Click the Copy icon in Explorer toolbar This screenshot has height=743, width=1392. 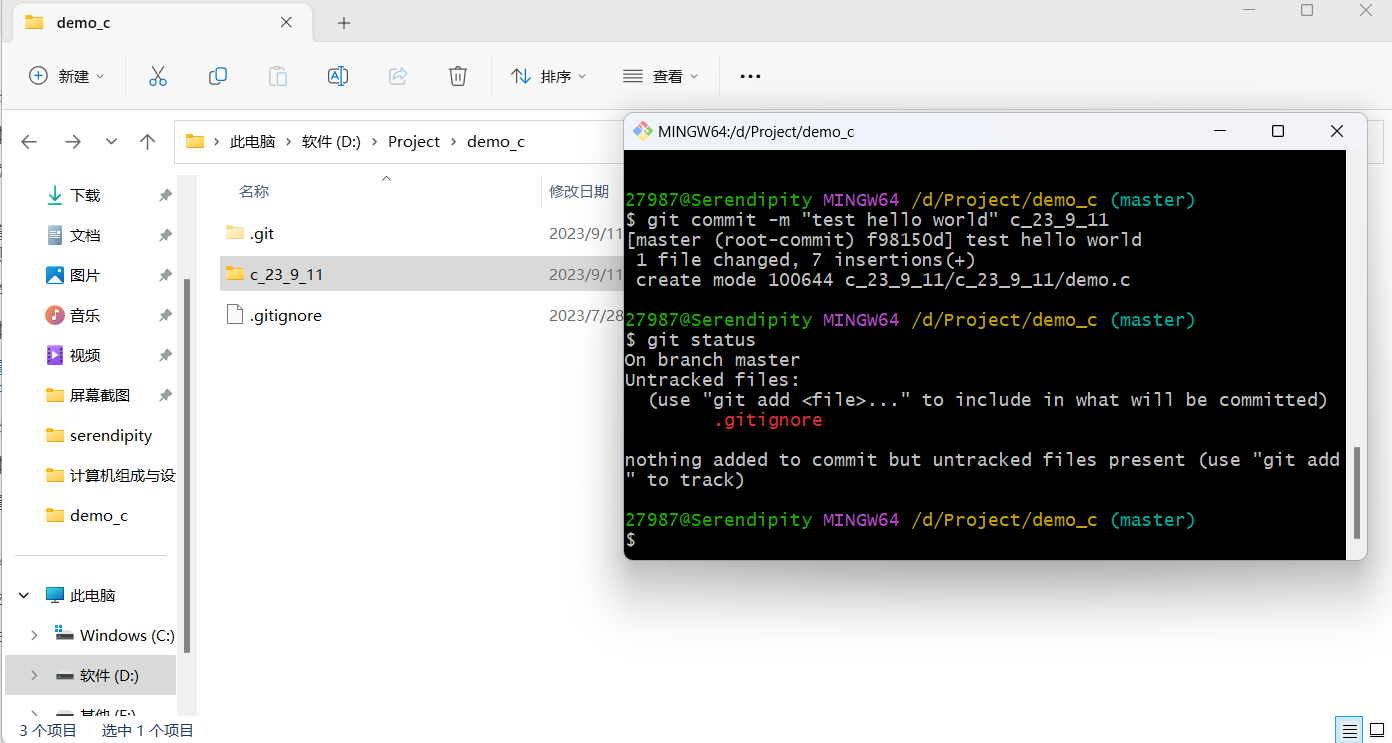217,76
